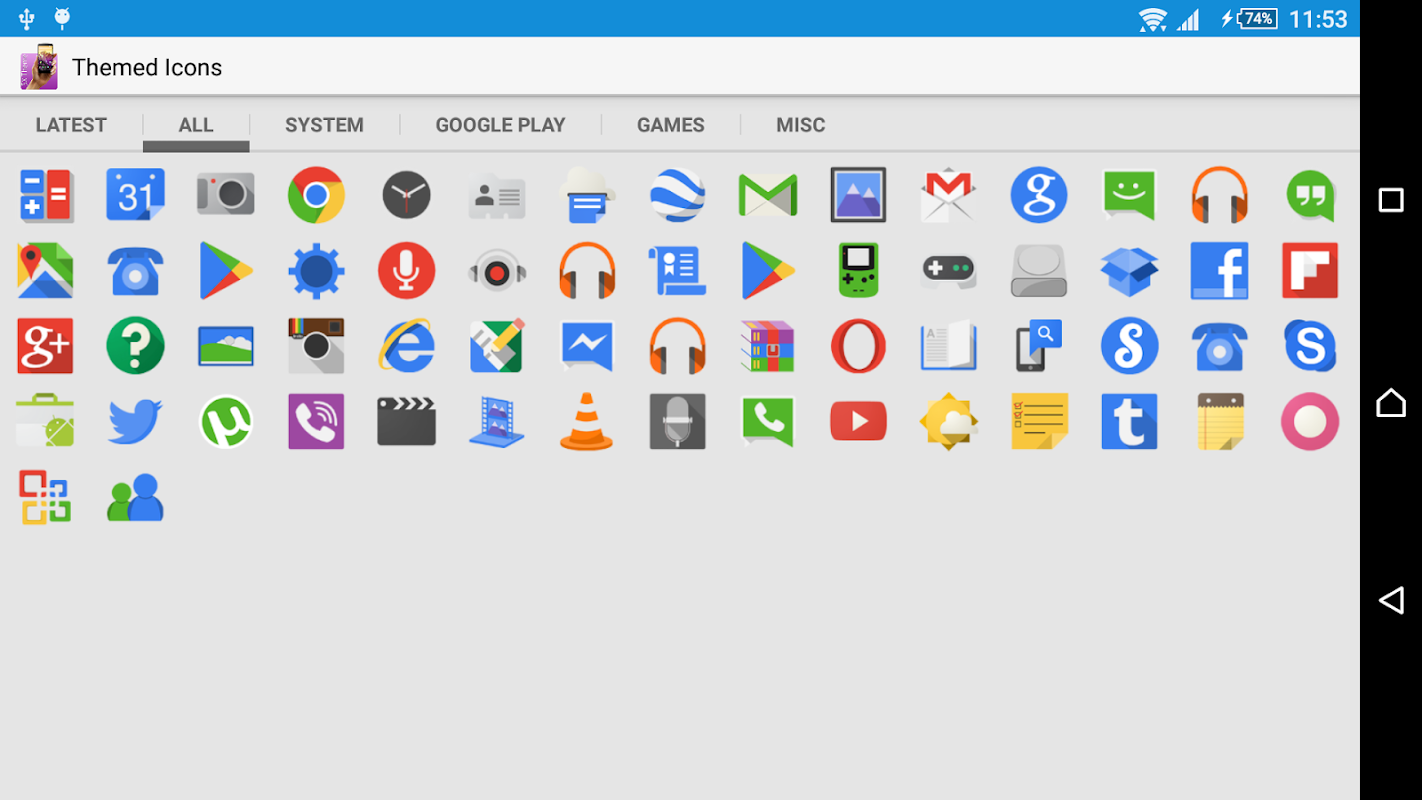
Task: Pick the green hills landscape photo icon
Action: click(x=226, y=346)
